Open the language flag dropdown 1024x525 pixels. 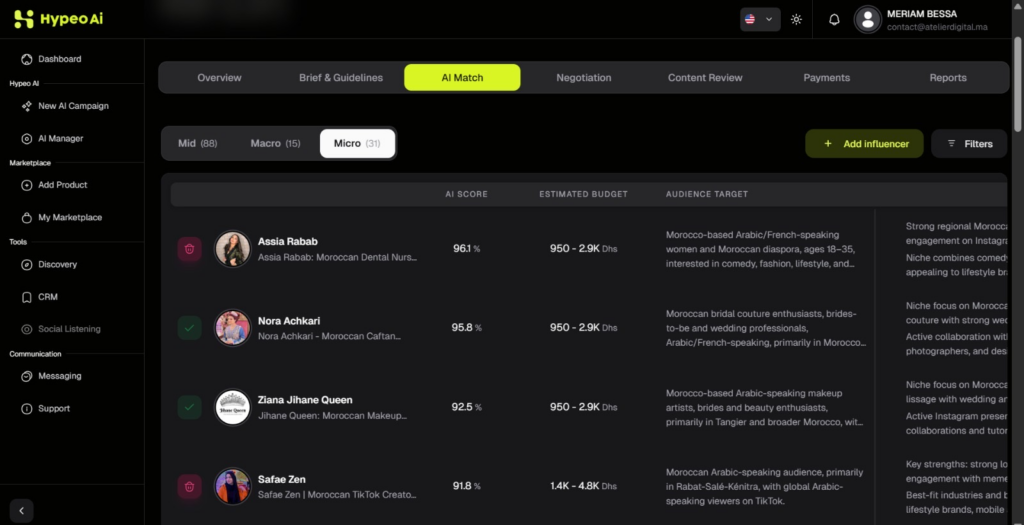(760, 20)
